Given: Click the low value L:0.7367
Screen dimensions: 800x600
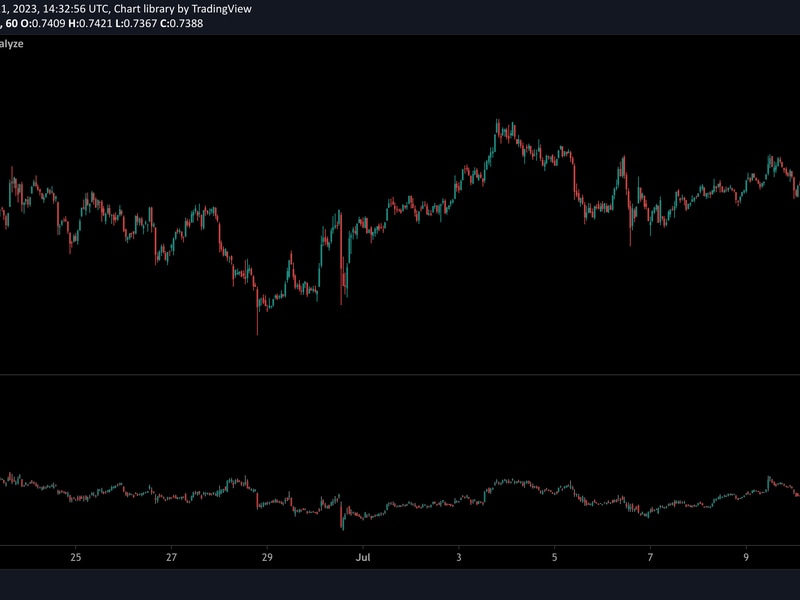Looking at the screenshot, I should tap(136, 23).
